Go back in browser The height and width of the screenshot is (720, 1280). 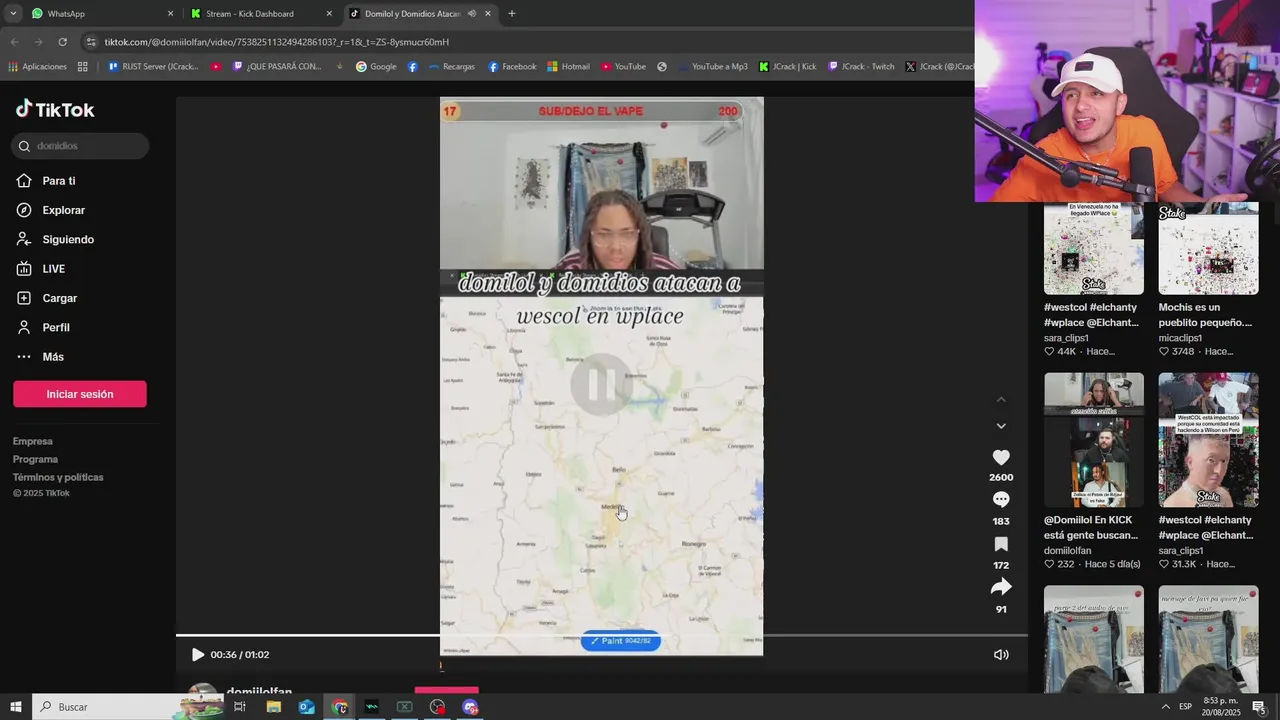tap(14, 42)
